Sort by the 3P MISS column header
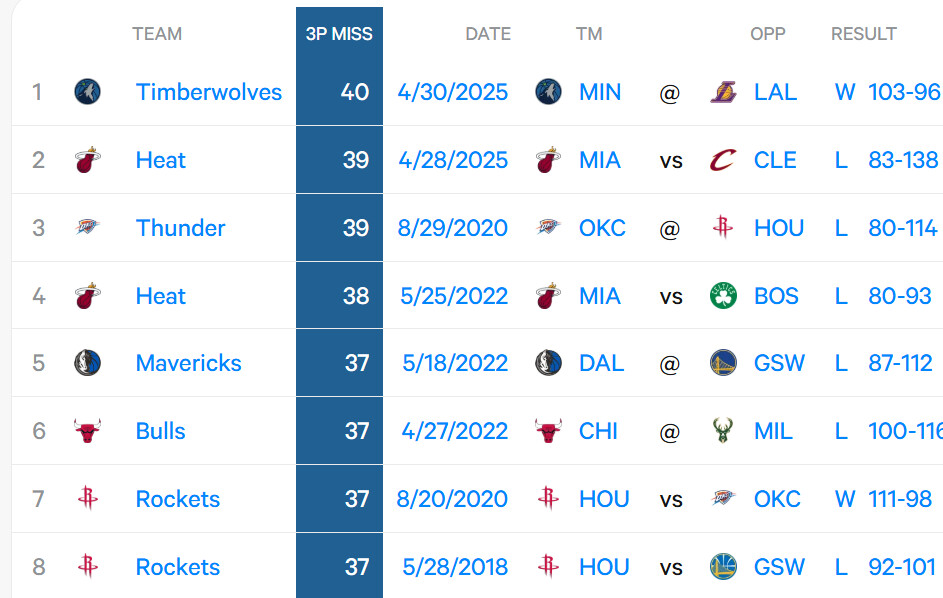Viewport: 943px width, 598px height. (x=339, y=34)
